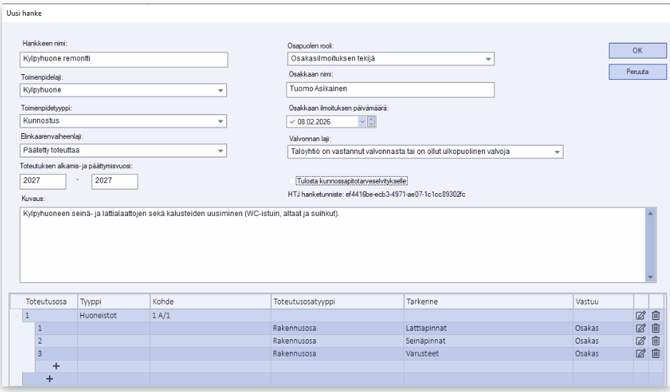Add a sub-item under Huoneistot with plus

56,366
